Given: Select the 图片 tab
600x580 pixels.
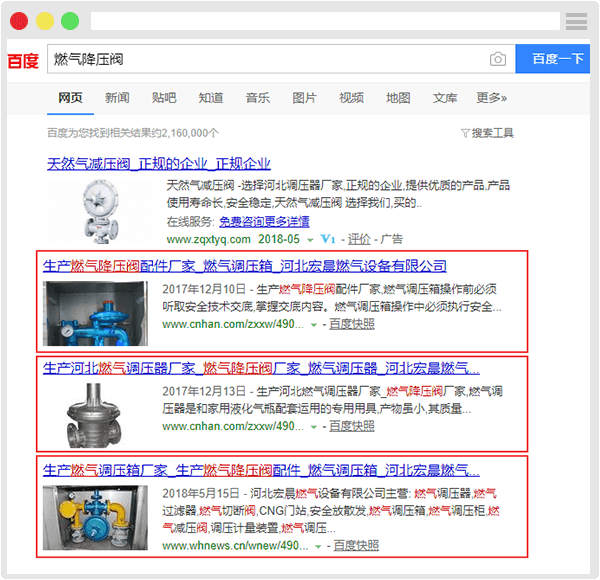Looking at the screenshot, I should point(304,98).
